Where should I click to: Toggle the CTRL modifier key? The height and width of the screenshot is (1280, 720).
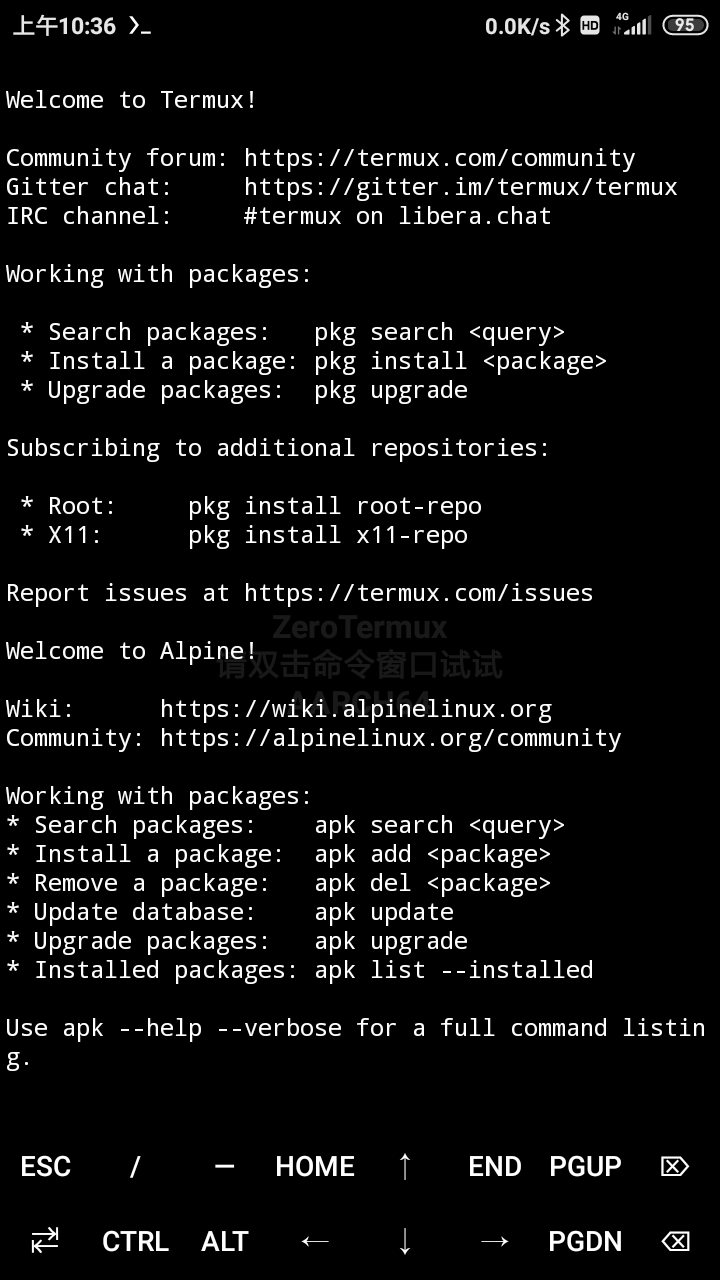[x=135, y=1242]
